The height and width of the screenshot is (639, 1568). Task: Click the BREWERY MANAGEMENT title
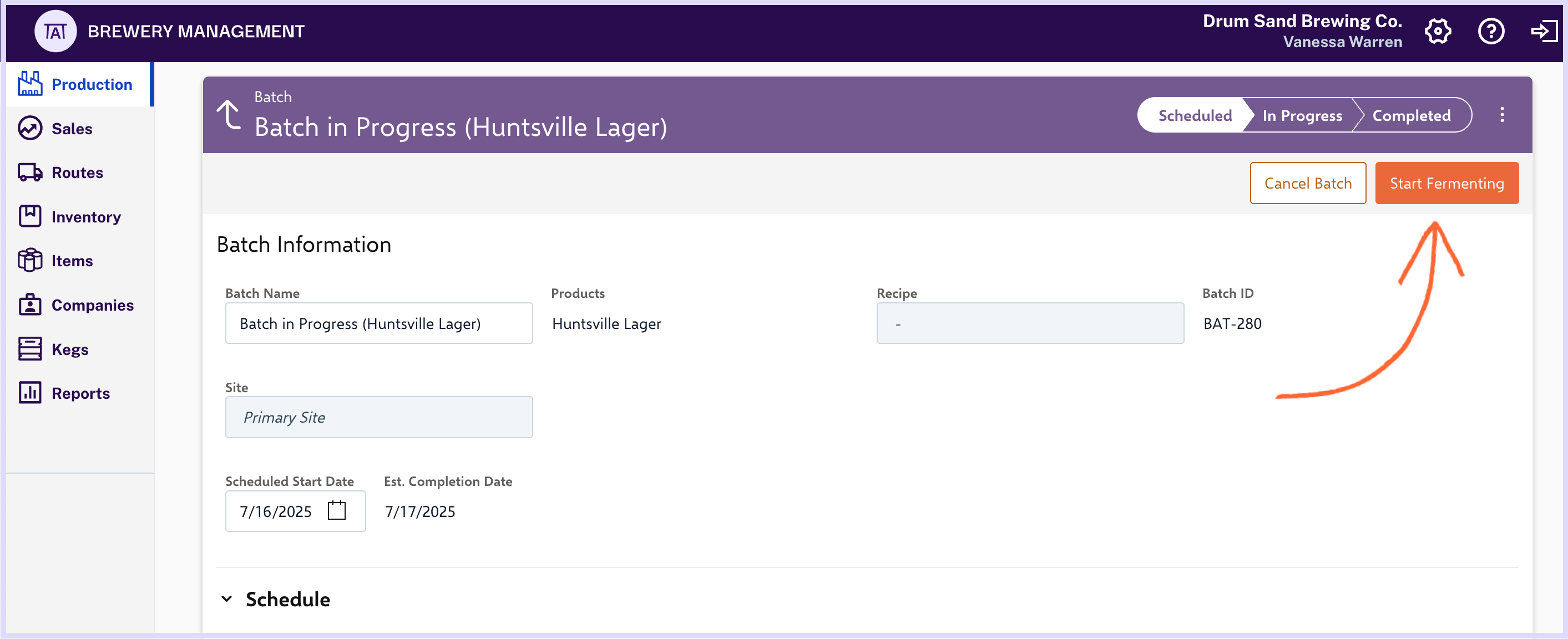[x=195, y=32]
